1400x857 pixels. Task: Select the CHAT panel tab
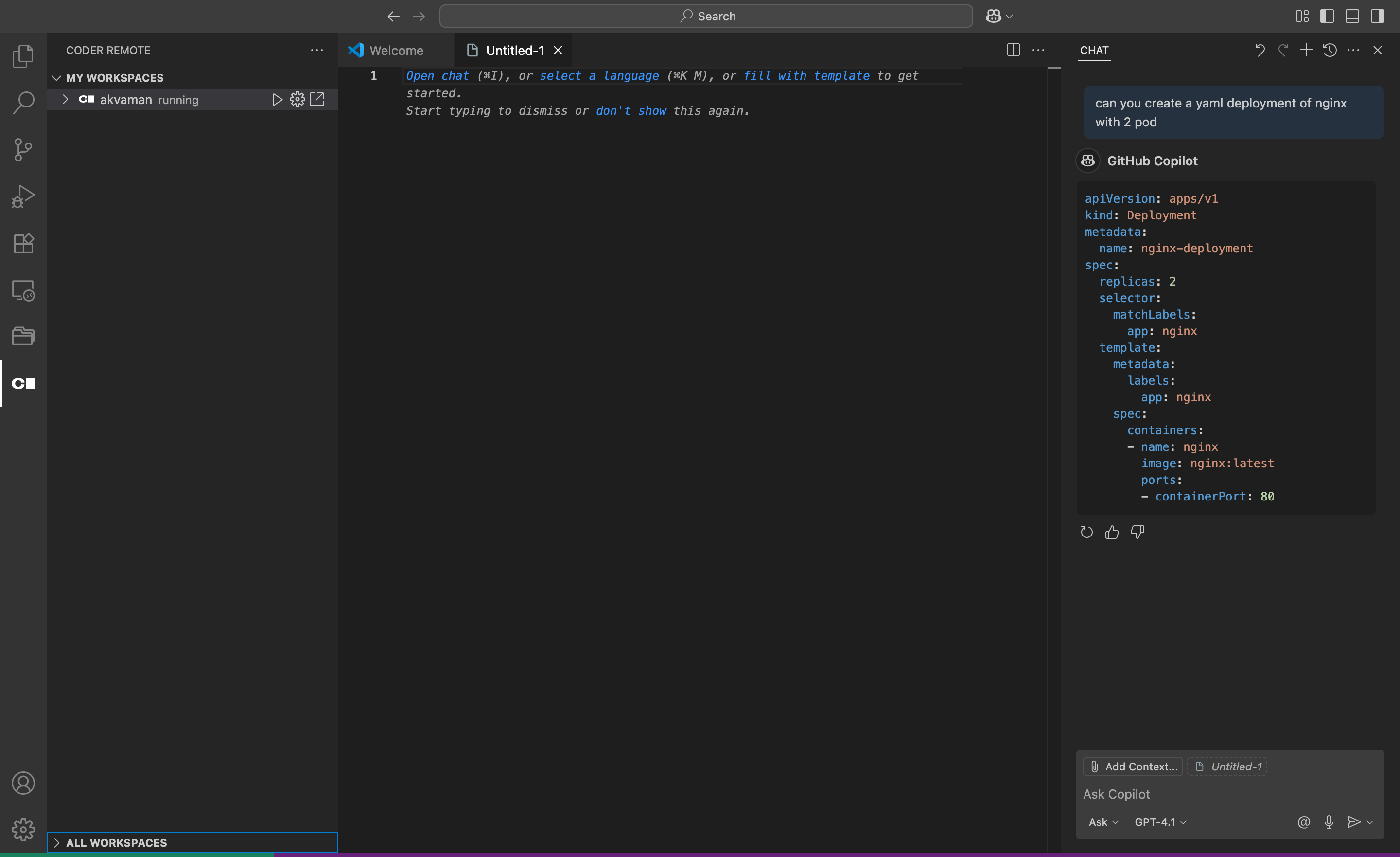point(1094,50)
